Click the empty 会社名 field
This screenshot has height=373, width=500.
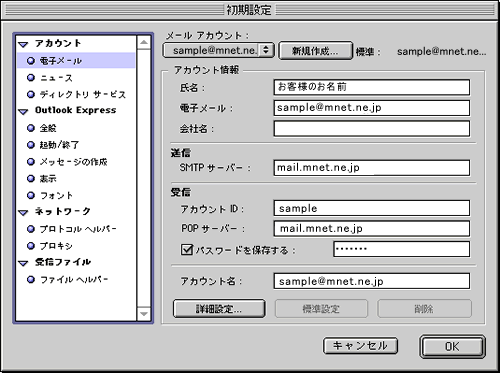372,128
